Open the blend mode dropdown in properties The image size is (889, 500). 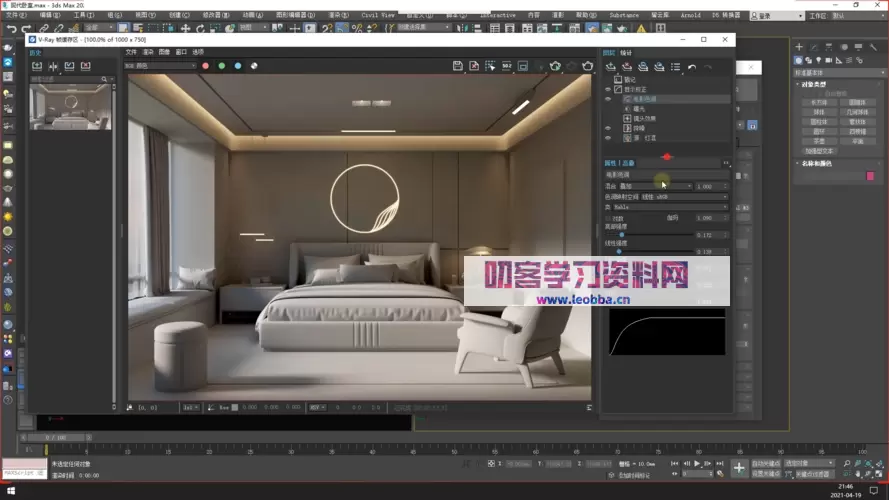[655, 186]
